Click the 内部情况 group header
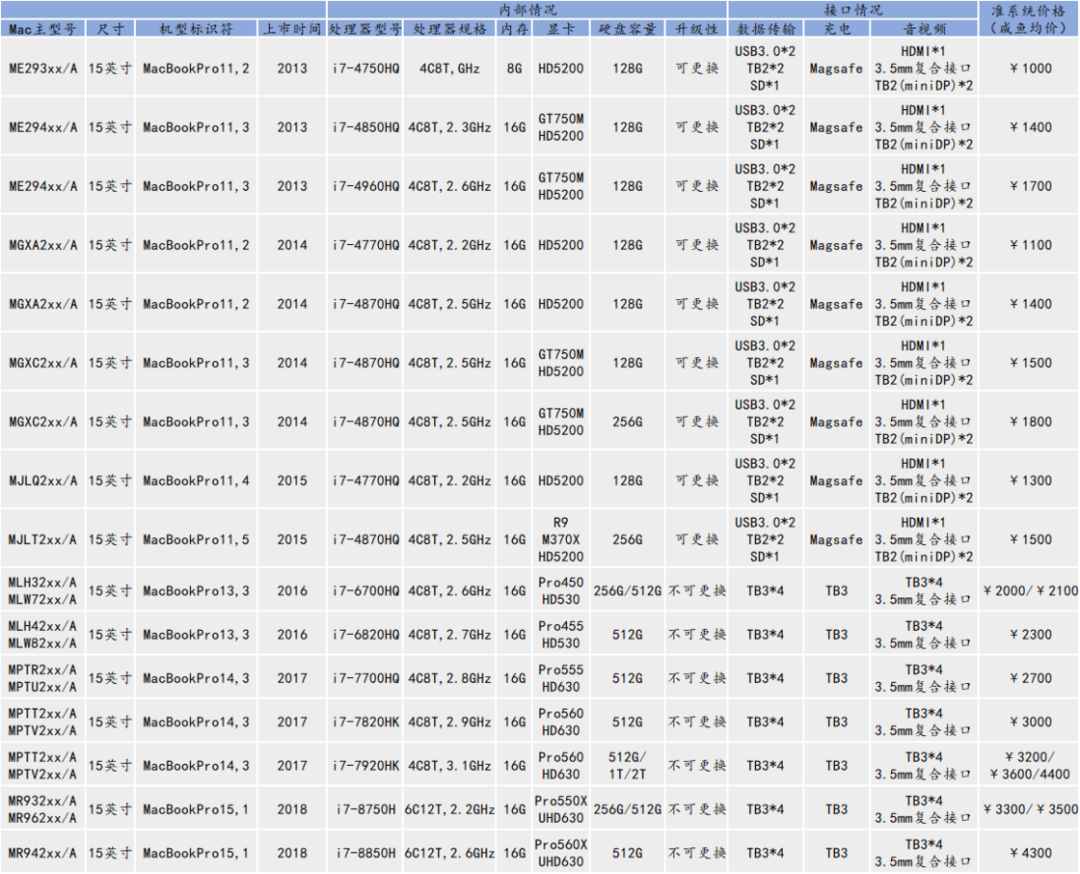The height and width of the screenshot is (874, 1080). (x=527, y=10)
